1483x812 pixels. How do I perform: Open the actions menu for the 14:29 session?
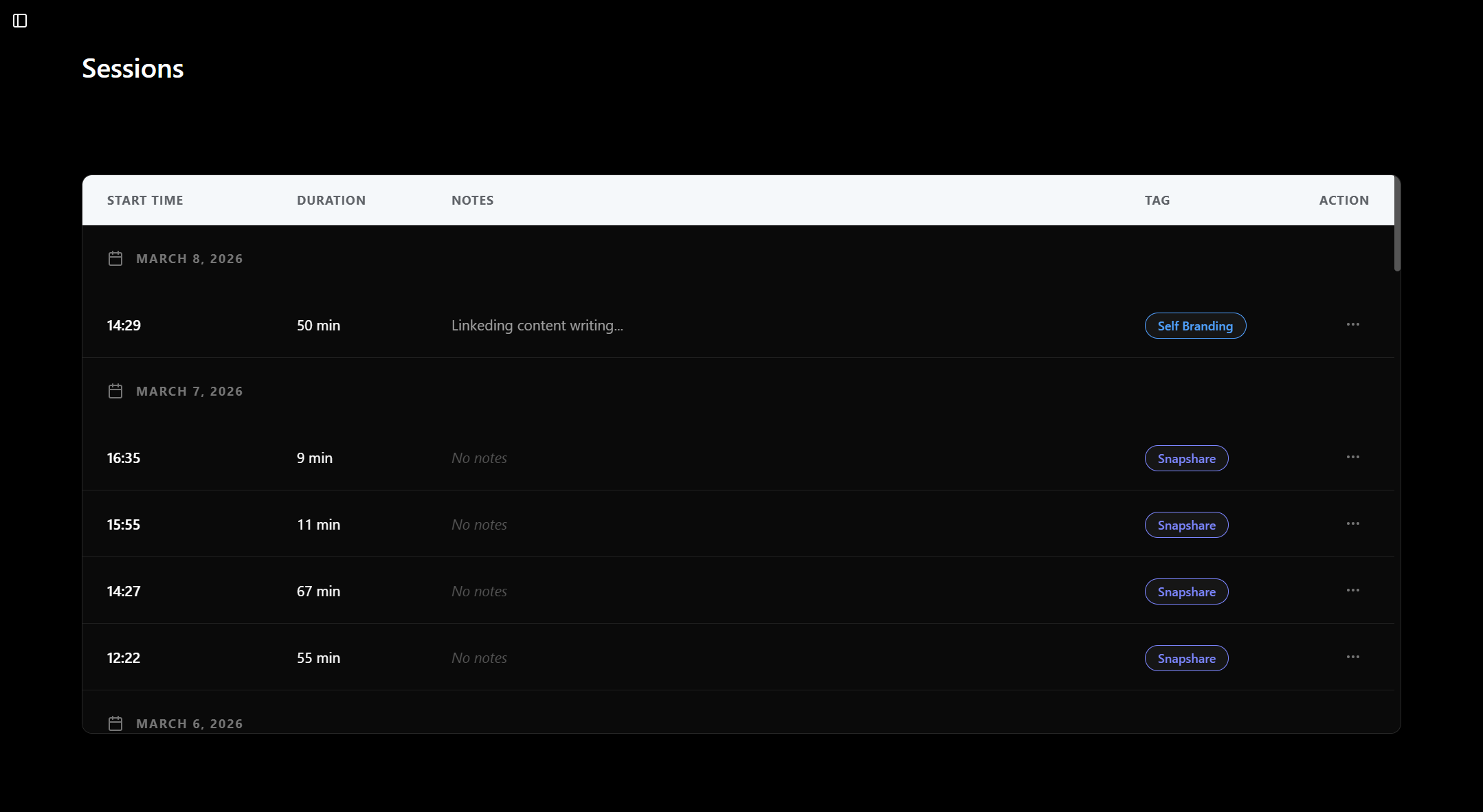tap(1353, 324)
